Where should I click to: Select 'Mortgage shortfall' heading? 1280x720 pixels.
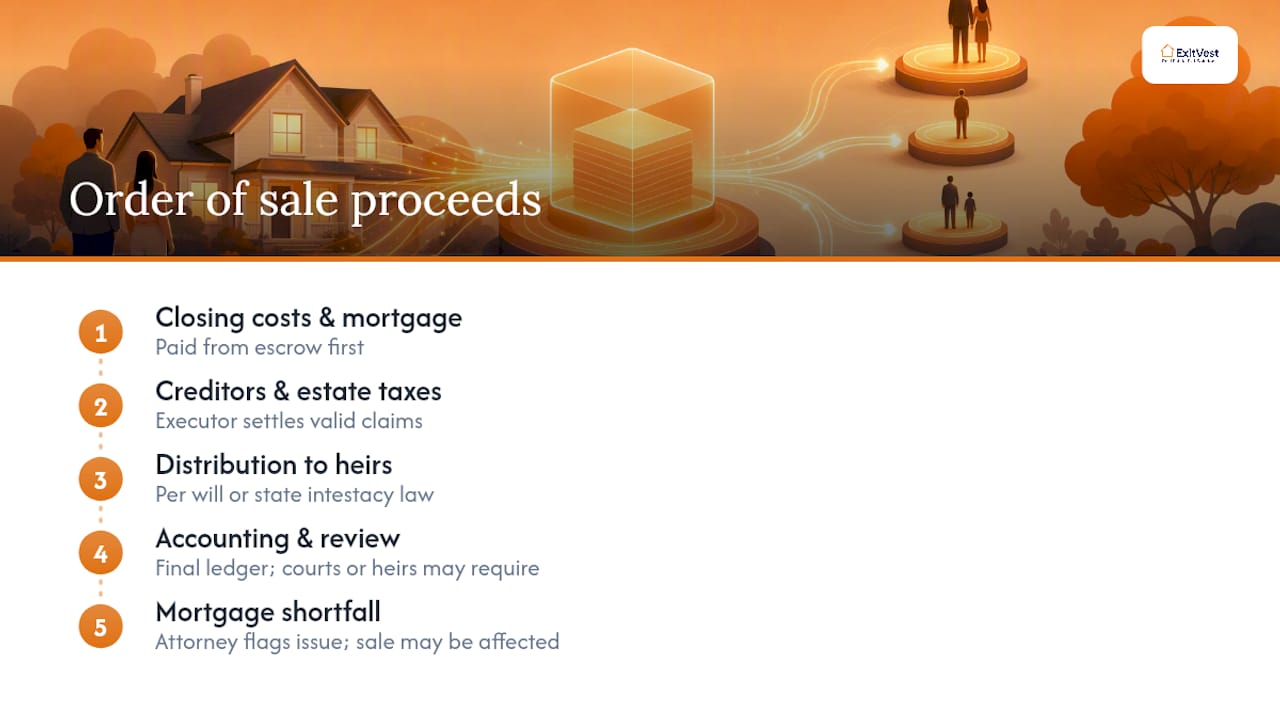point(268,612)
